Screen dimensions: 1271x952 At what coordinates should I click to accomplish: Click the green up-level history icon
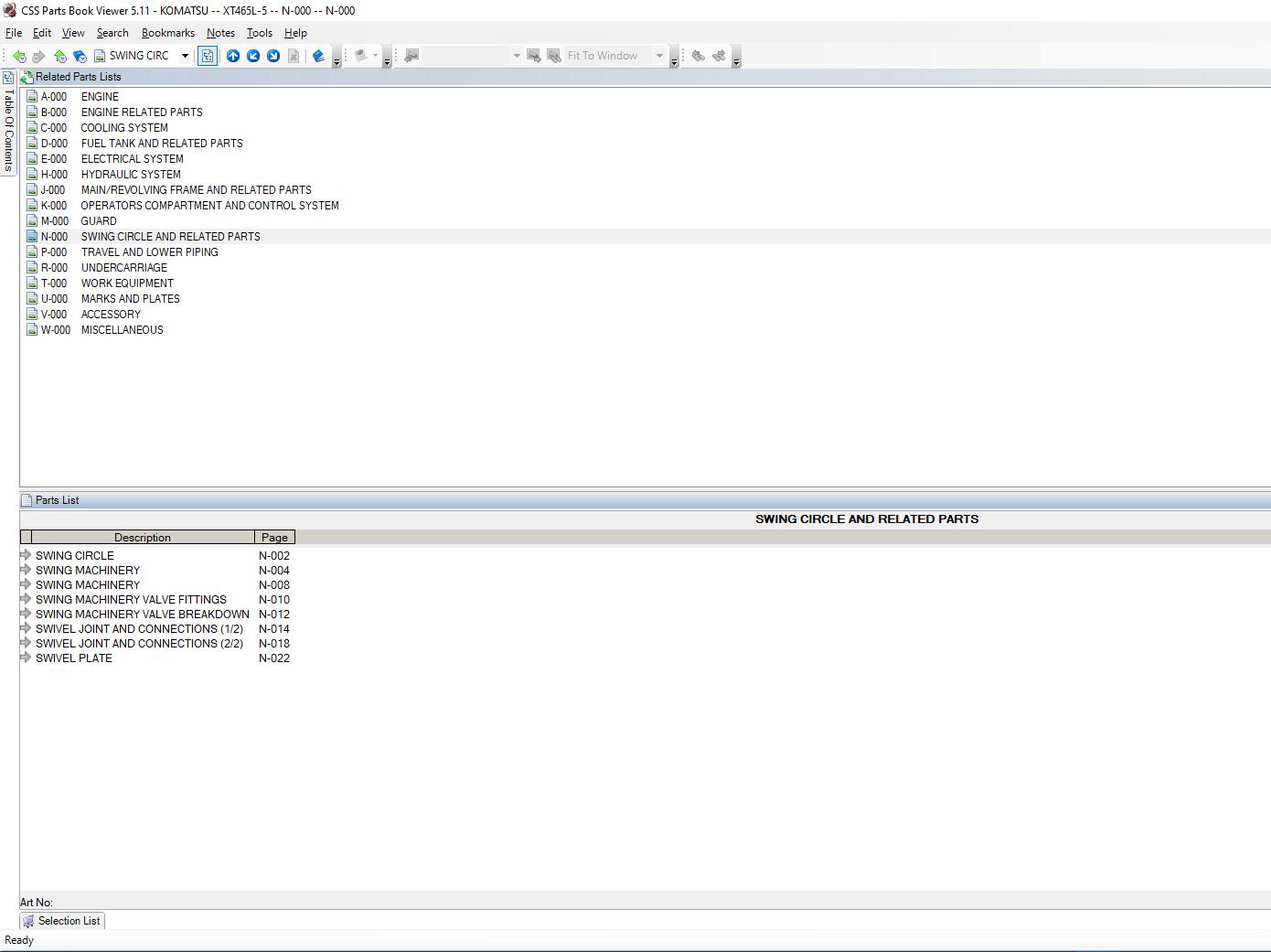(60, 56)
